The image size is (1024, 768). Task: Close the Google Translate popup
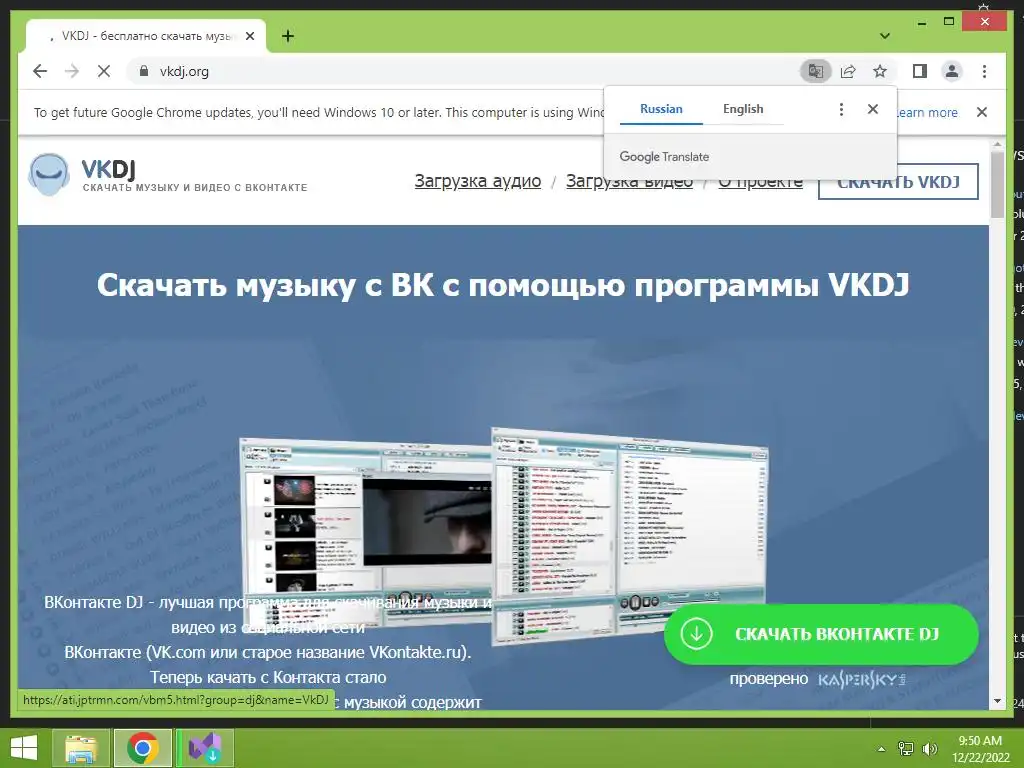[872, 109]
